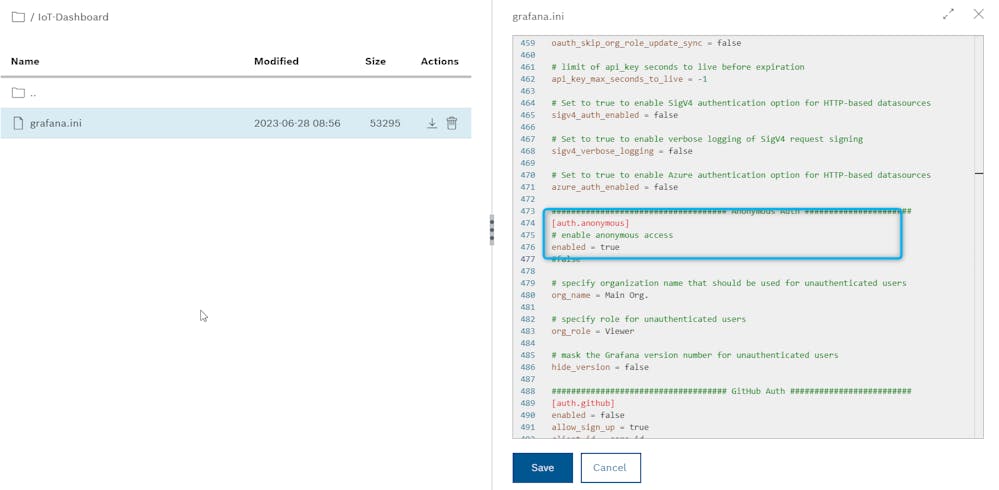Click the [auth.github] section header

pos(583,403)
